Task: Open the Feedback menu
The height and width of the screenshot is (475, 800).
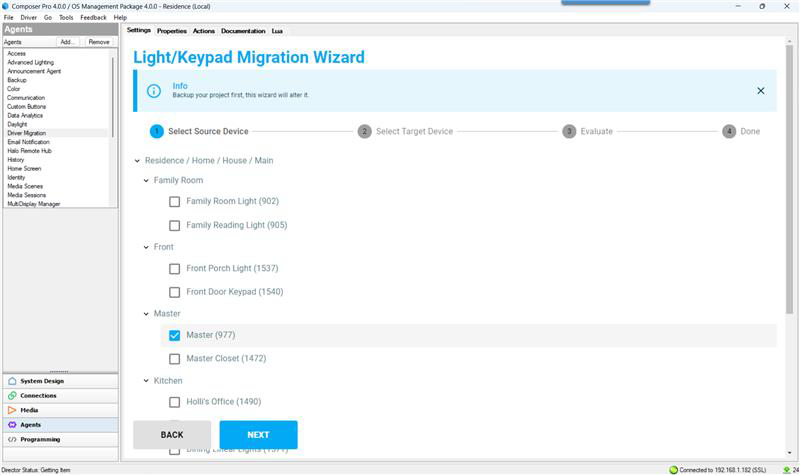Action: click(93, 17)
